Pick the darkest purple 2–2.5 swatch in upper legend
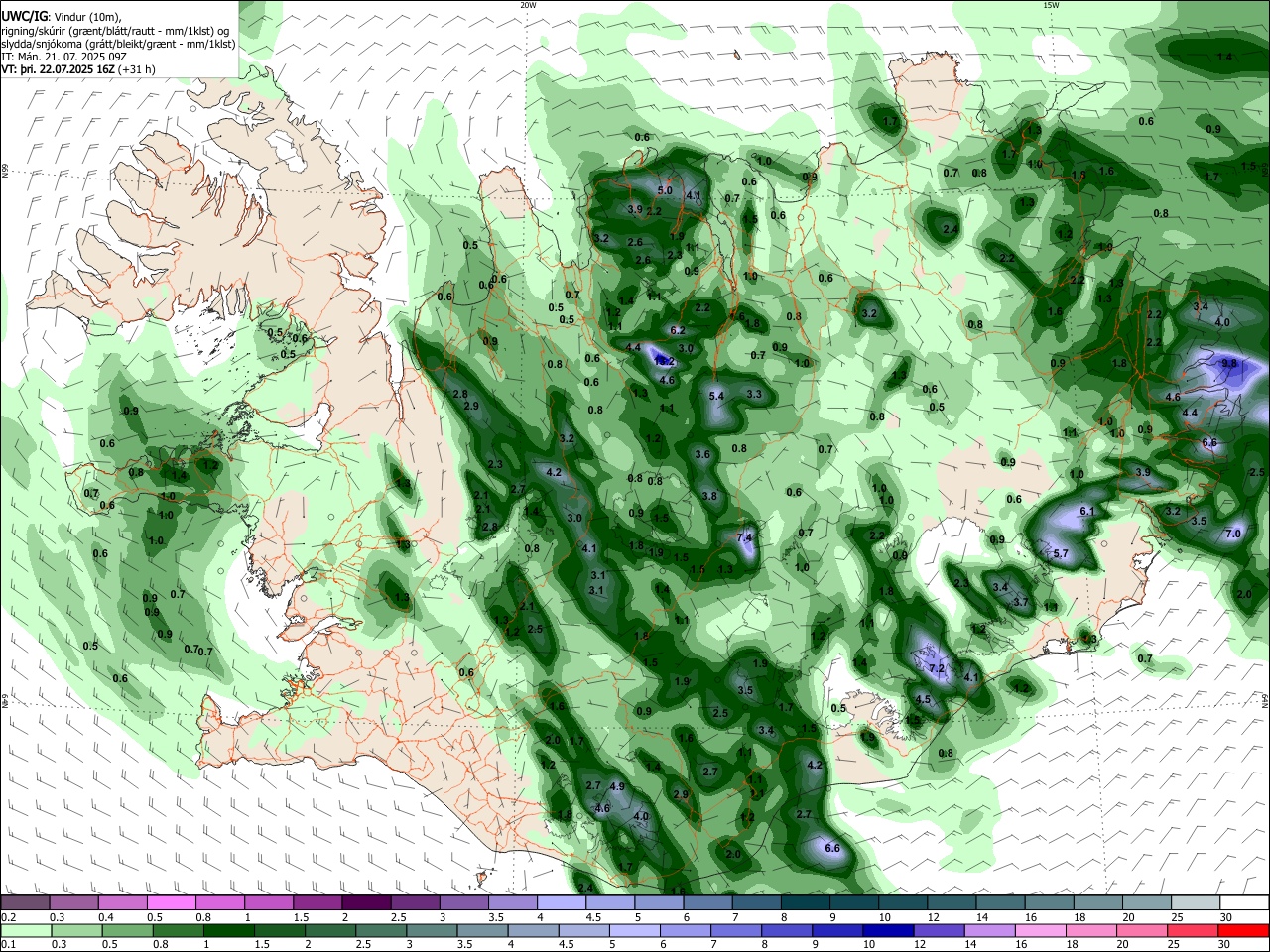 pos(366,902)
